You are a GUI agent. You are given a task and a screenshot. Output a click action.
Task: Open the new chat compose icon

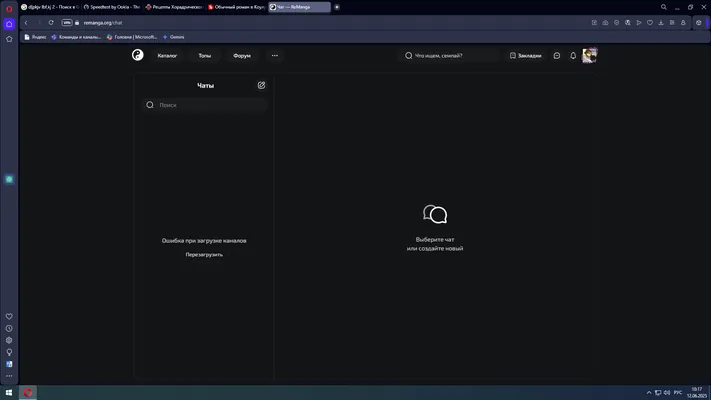(x=261, y=85)
